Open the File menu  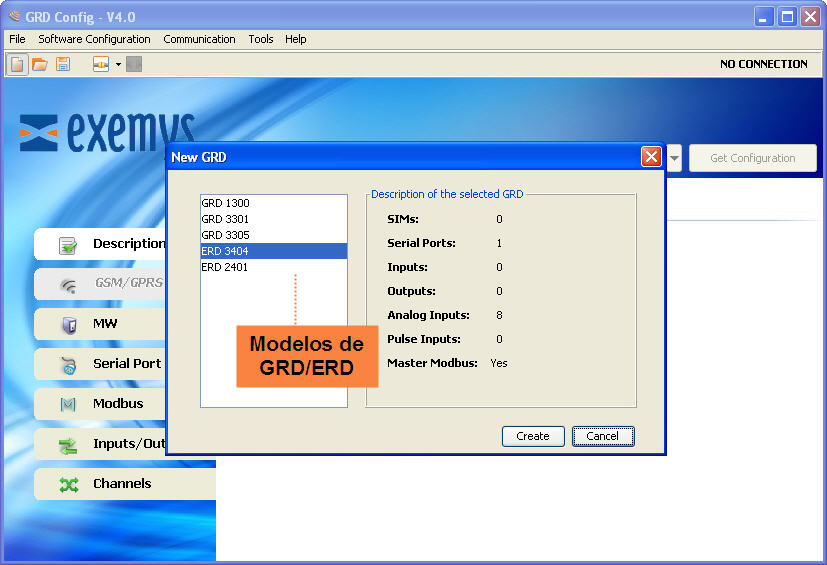(x=17, y=39)
